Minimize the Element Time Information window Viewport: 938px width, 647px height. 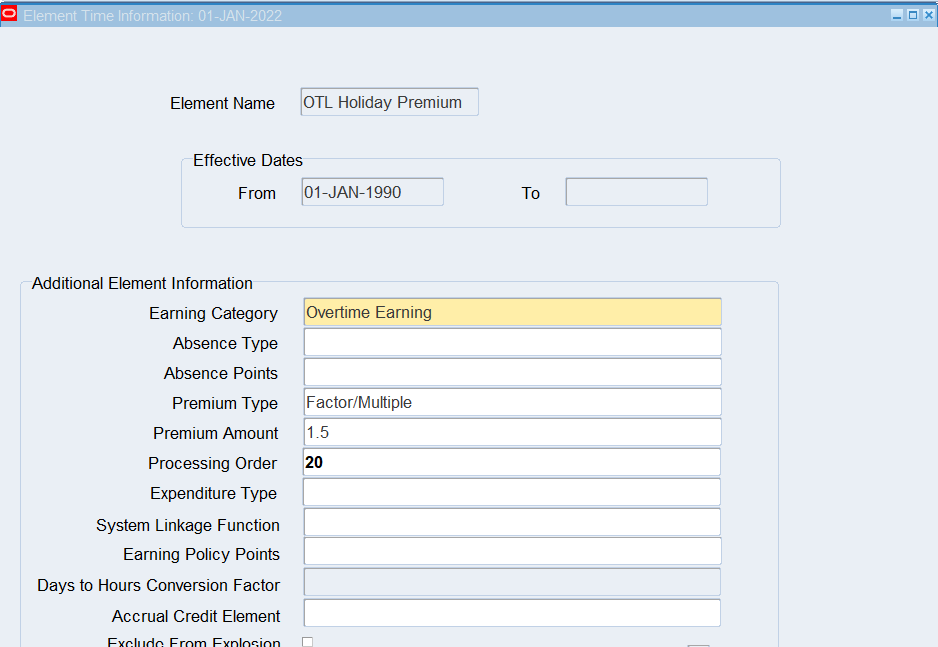(897, 15)
